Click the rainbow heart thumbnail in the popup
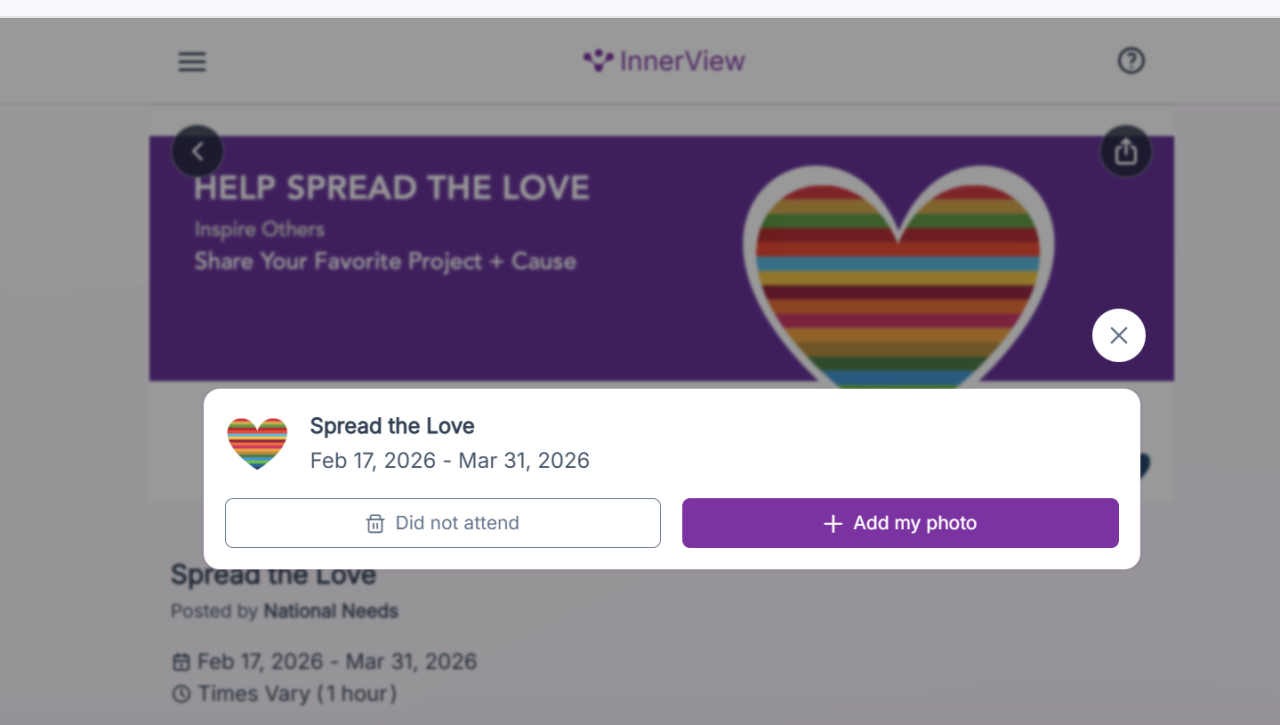This screenshot has width=1280, height=725. point(257,443)
